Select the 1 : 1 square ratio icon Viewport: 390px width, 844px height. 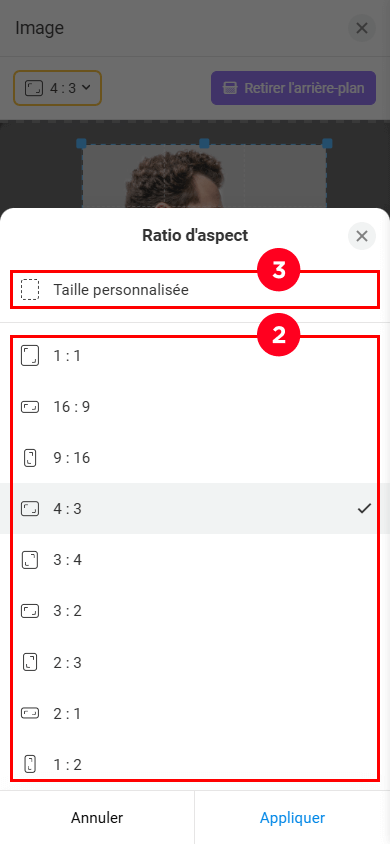pyautogui.click(x=30, y=356)
